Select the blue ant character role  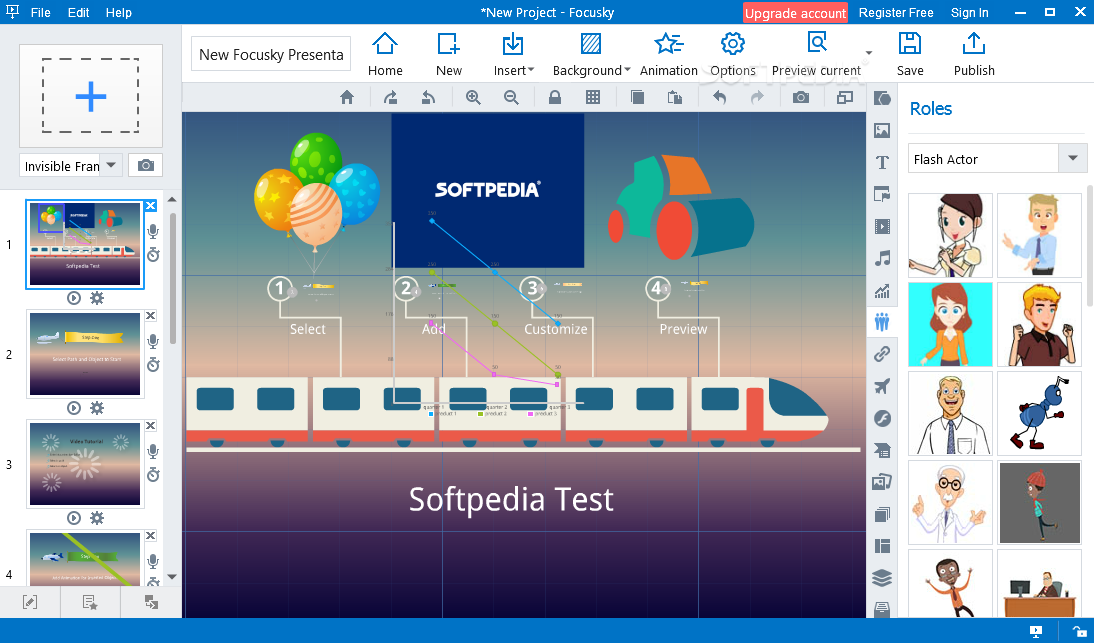(1040, 414)
